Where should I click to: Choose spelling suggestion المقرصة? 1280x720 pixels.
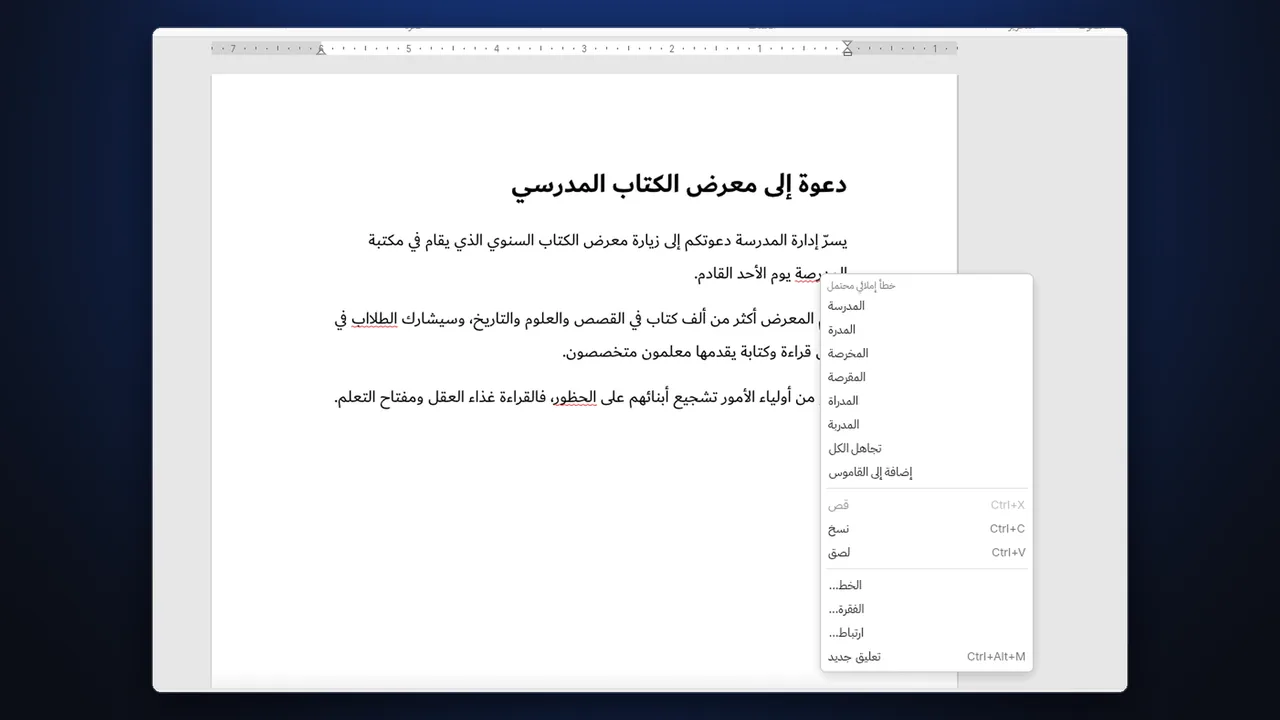[x=927, y=377]
